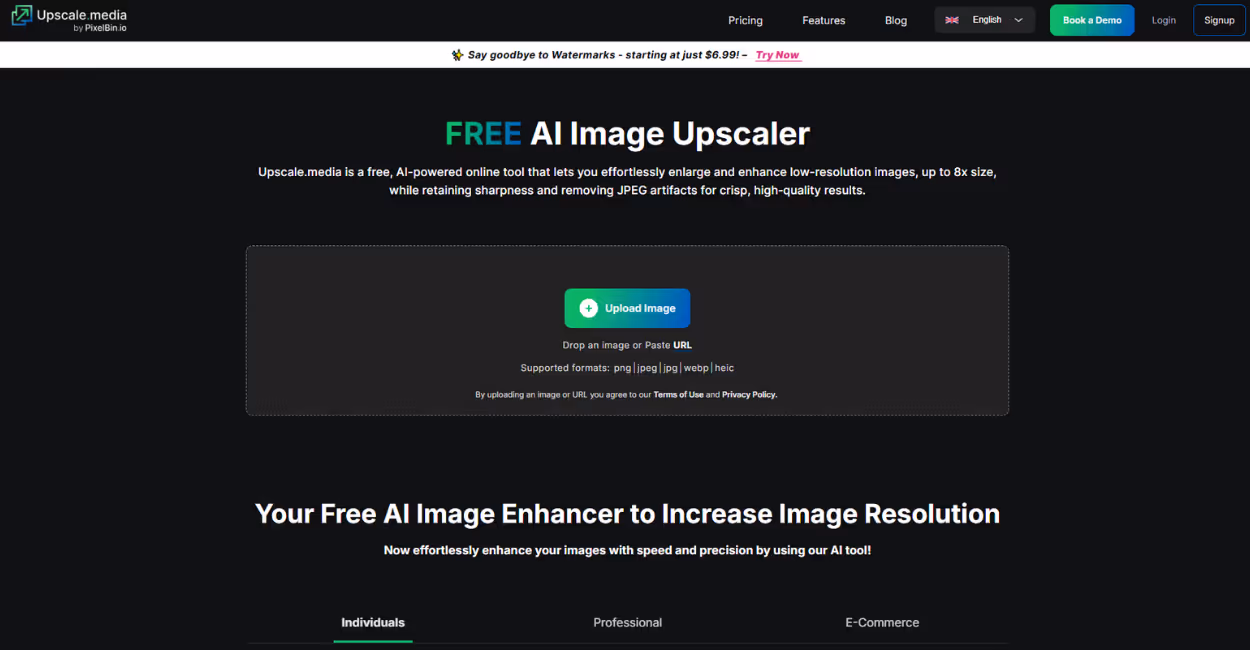Image resolution: width=1250 pixels, height=650 pixels.
Task: Click the Signup button
Action: 1220,20
